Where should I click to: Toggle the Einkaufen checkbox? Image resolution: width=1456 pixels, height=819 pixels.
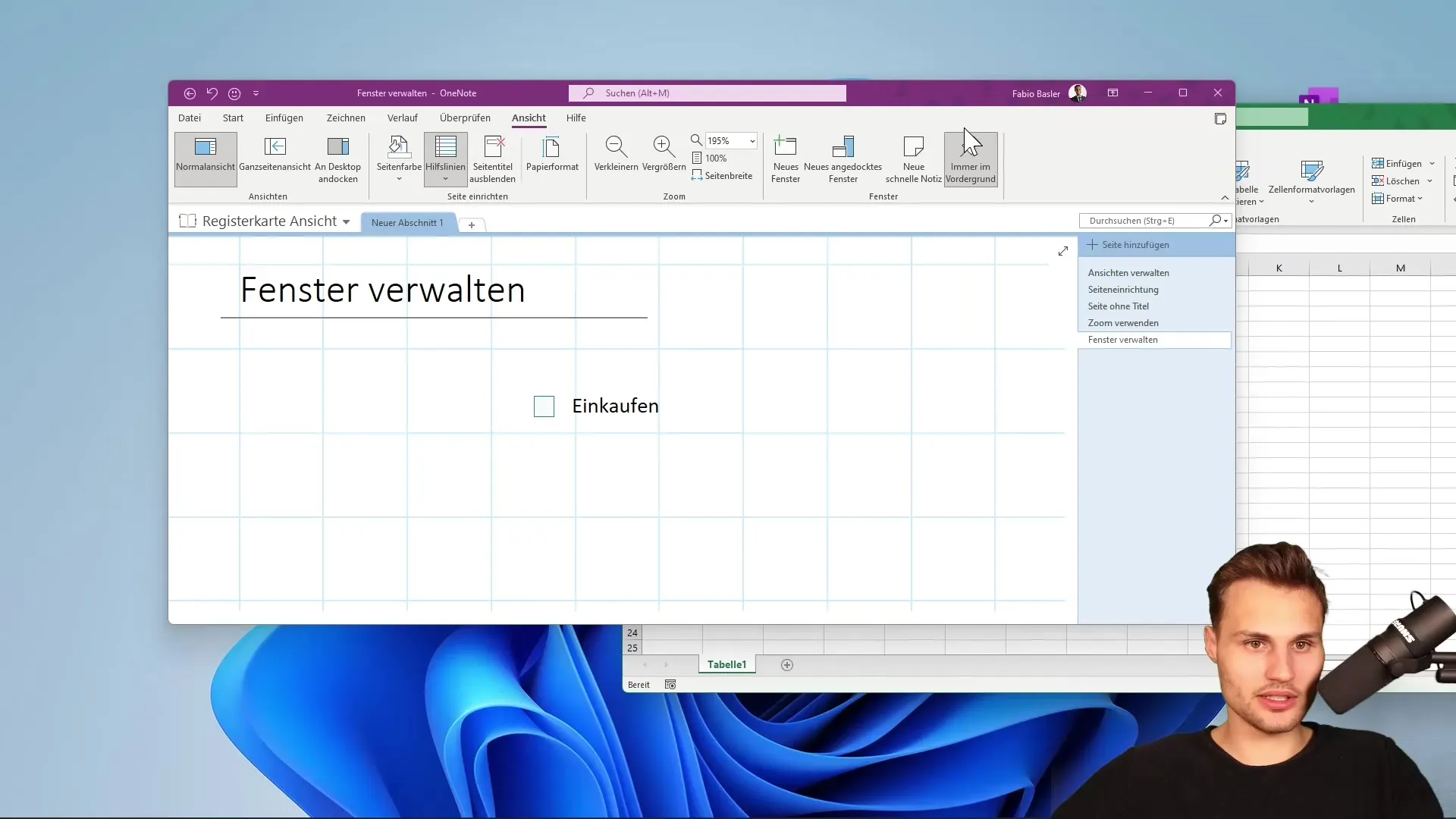pos(544,405)
